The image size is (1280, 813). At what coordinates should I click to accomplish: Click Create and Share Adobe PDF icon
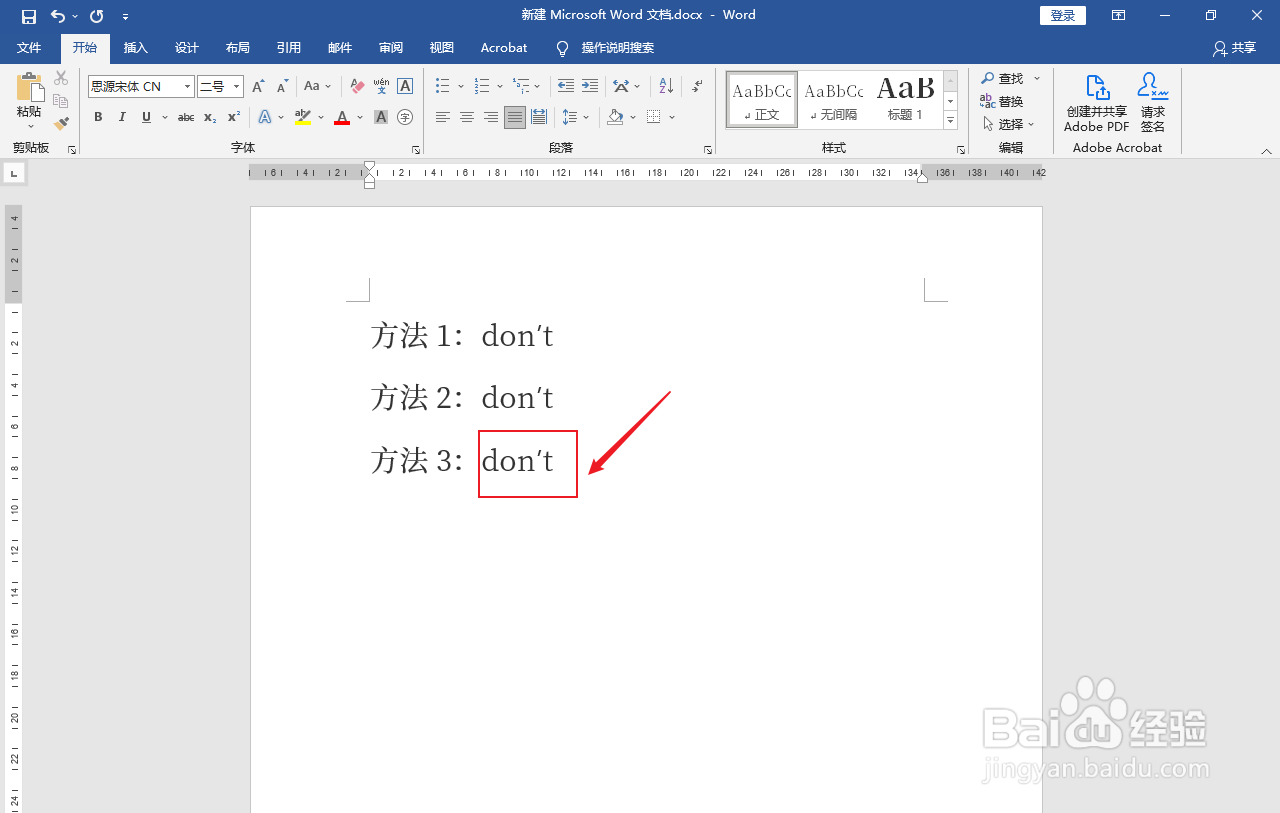1097,103
